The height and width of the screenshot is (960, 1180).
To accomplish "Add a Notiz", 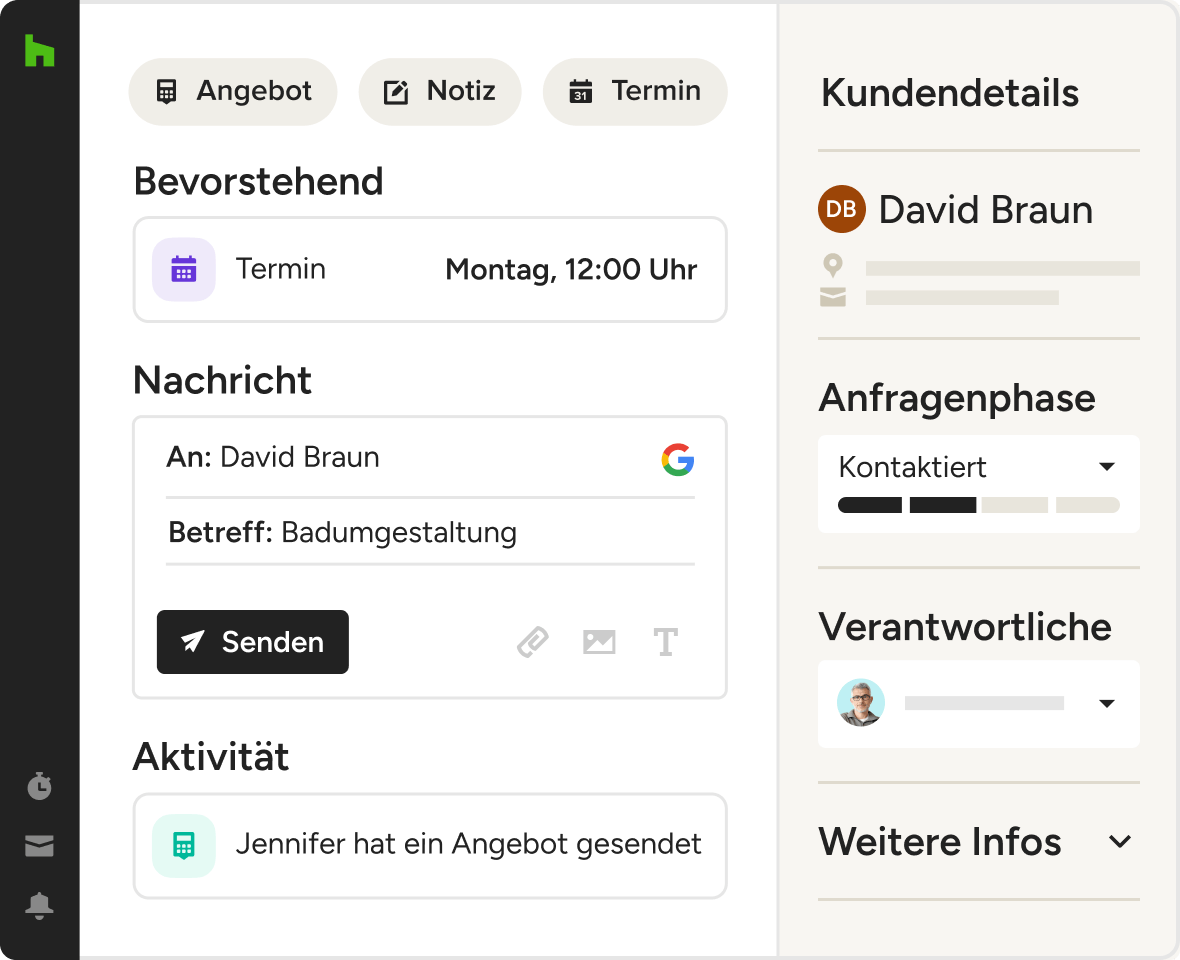I will point(440,92).
